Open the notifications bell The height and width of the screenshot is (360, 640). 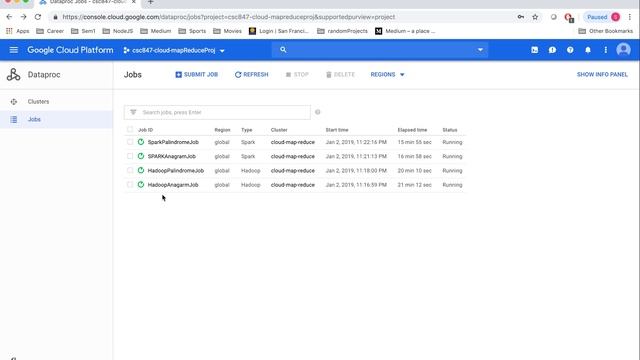click(588, 50)
